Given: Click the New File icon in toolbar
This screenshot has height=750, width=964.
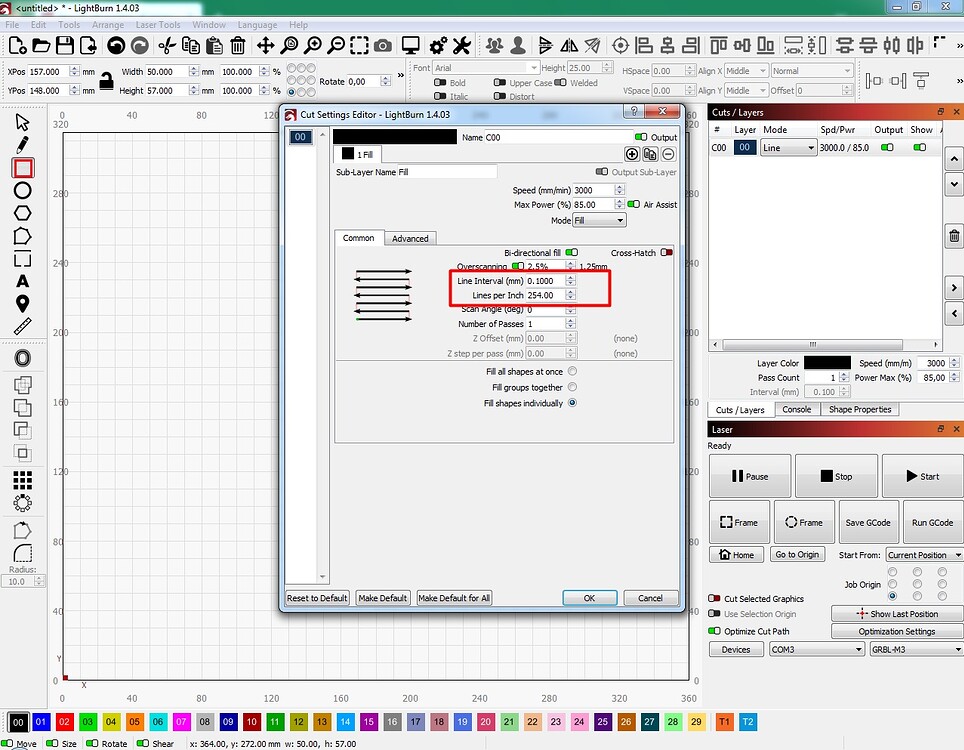Looking at the screenshot, I should [17, 45].
